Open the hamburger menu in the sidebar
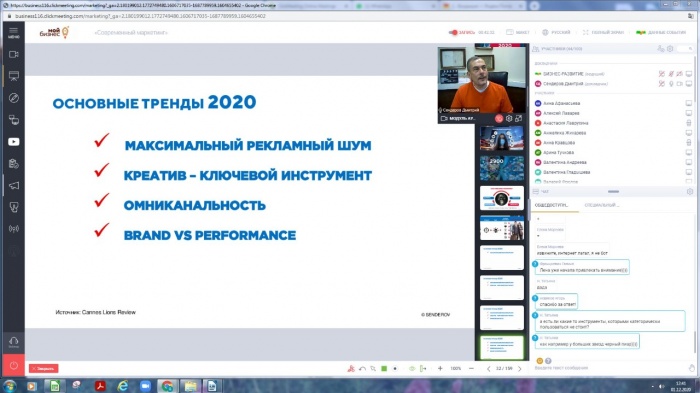 [x=13, y=33]
